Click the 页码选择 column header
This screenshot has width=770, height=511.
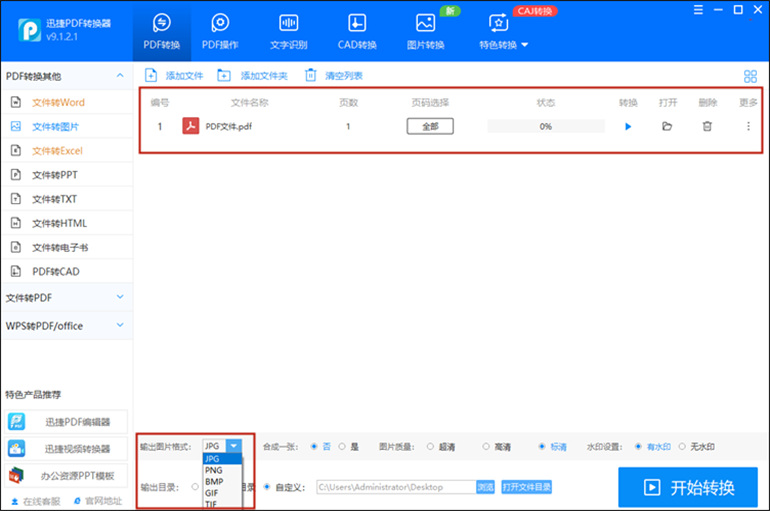point(430,103)
